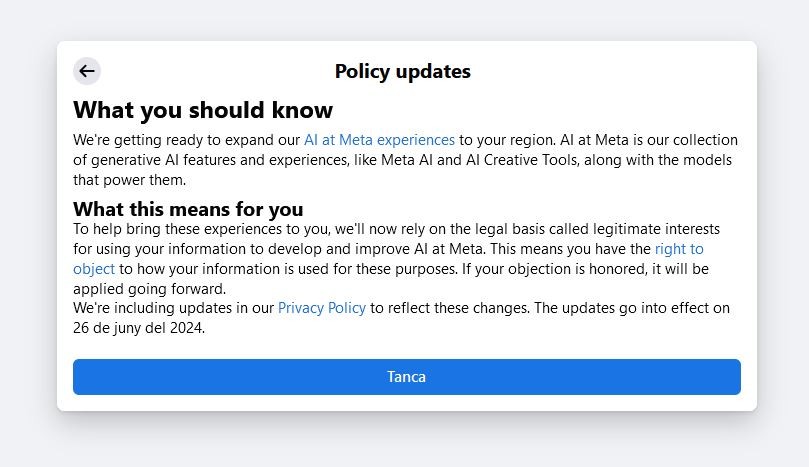Screen dimensions: 809x467
Task: Click the words 'We're including updates in our'
Action: 173,308
